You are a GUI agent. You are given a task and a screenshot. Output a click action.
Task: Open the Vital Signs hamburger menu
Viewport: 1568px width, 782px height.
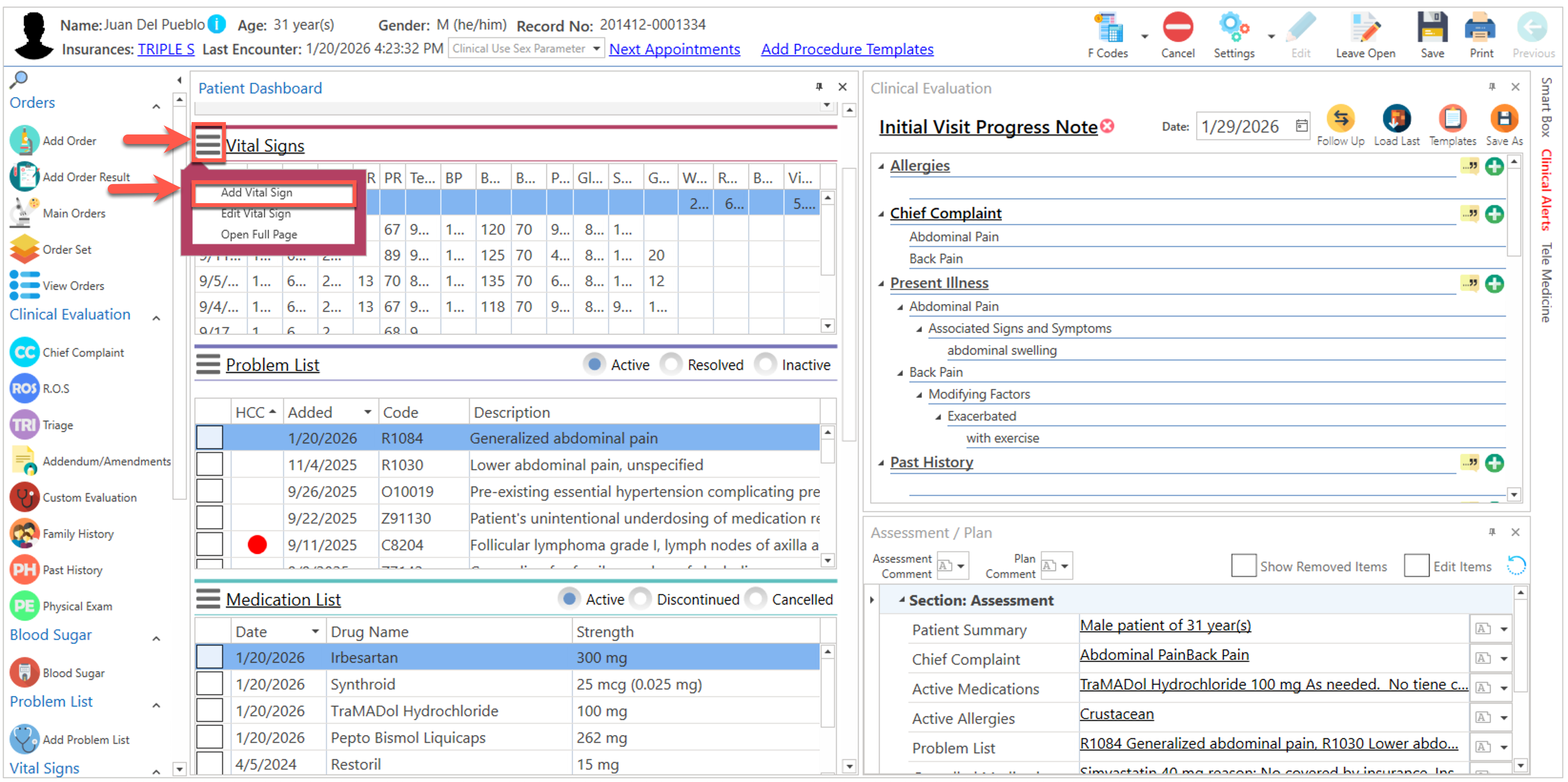pyautogui.click(x=208, y=144)
